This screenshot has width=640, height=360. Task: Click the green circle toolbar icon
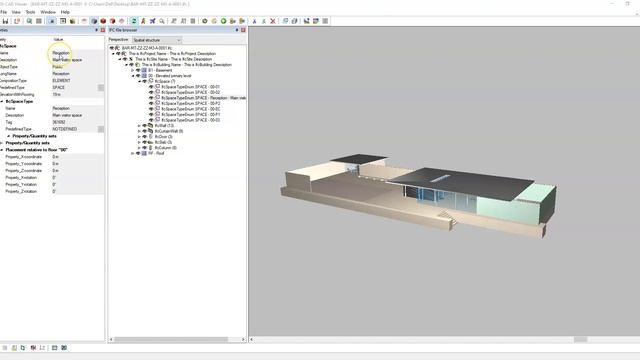[x=224, y=21]
